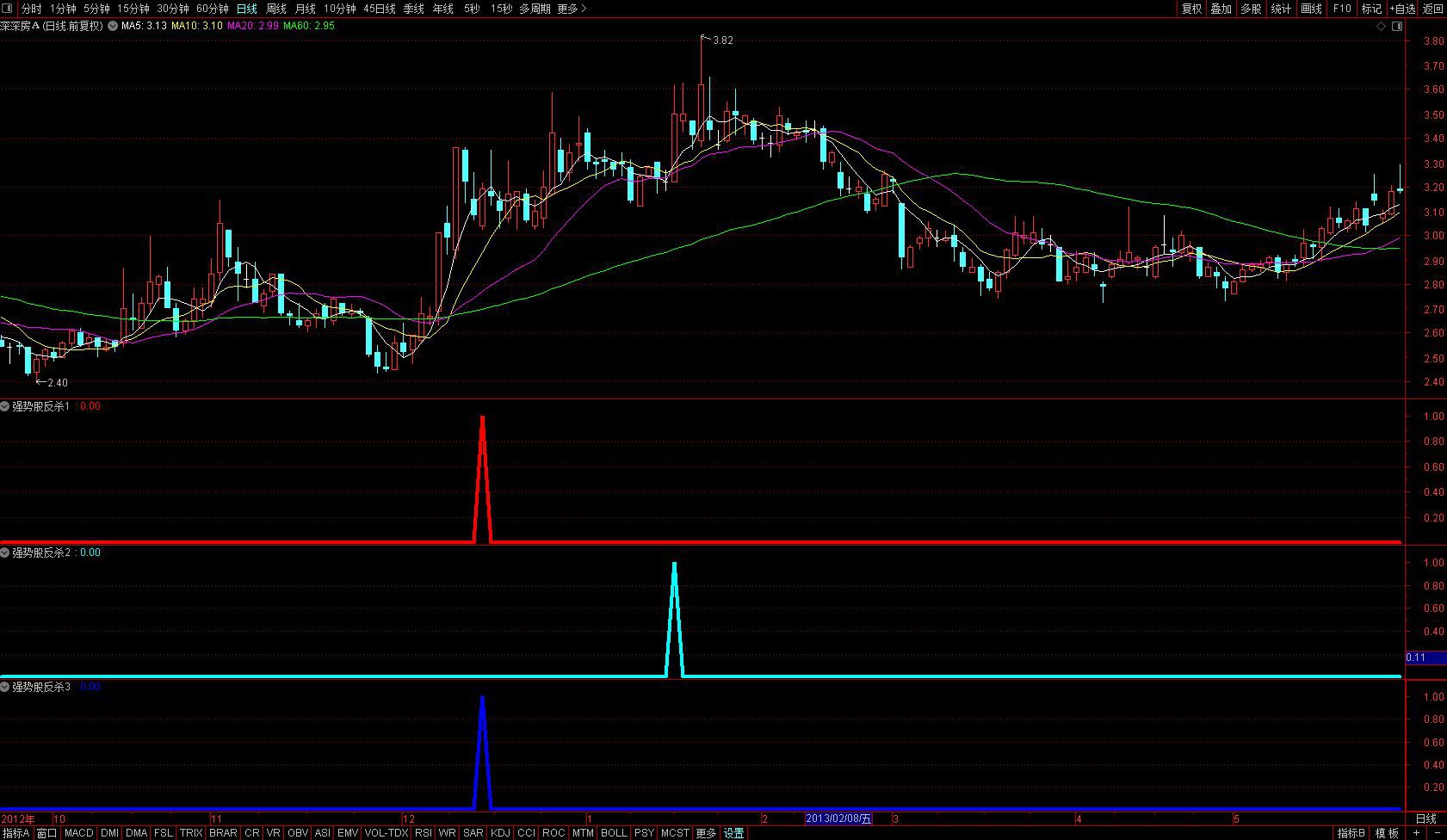The width and height of the screenshot is (1447, 840).
Task: Open the 多周期 multi-period view
Action: 535,9
